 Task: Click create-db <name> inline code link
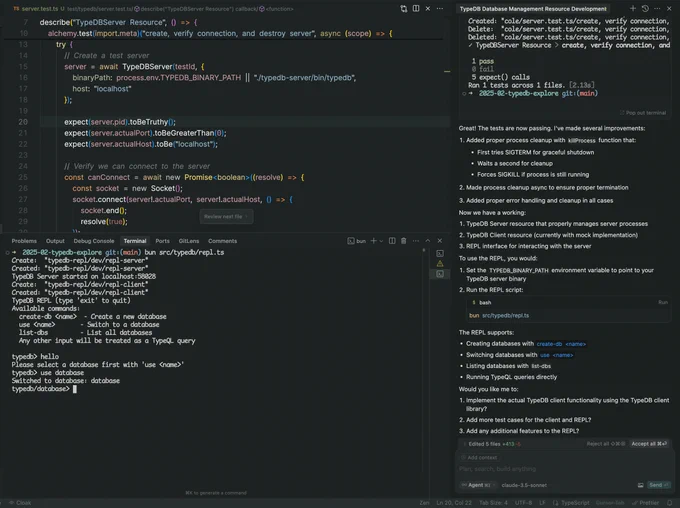click(x=561, y=344)
